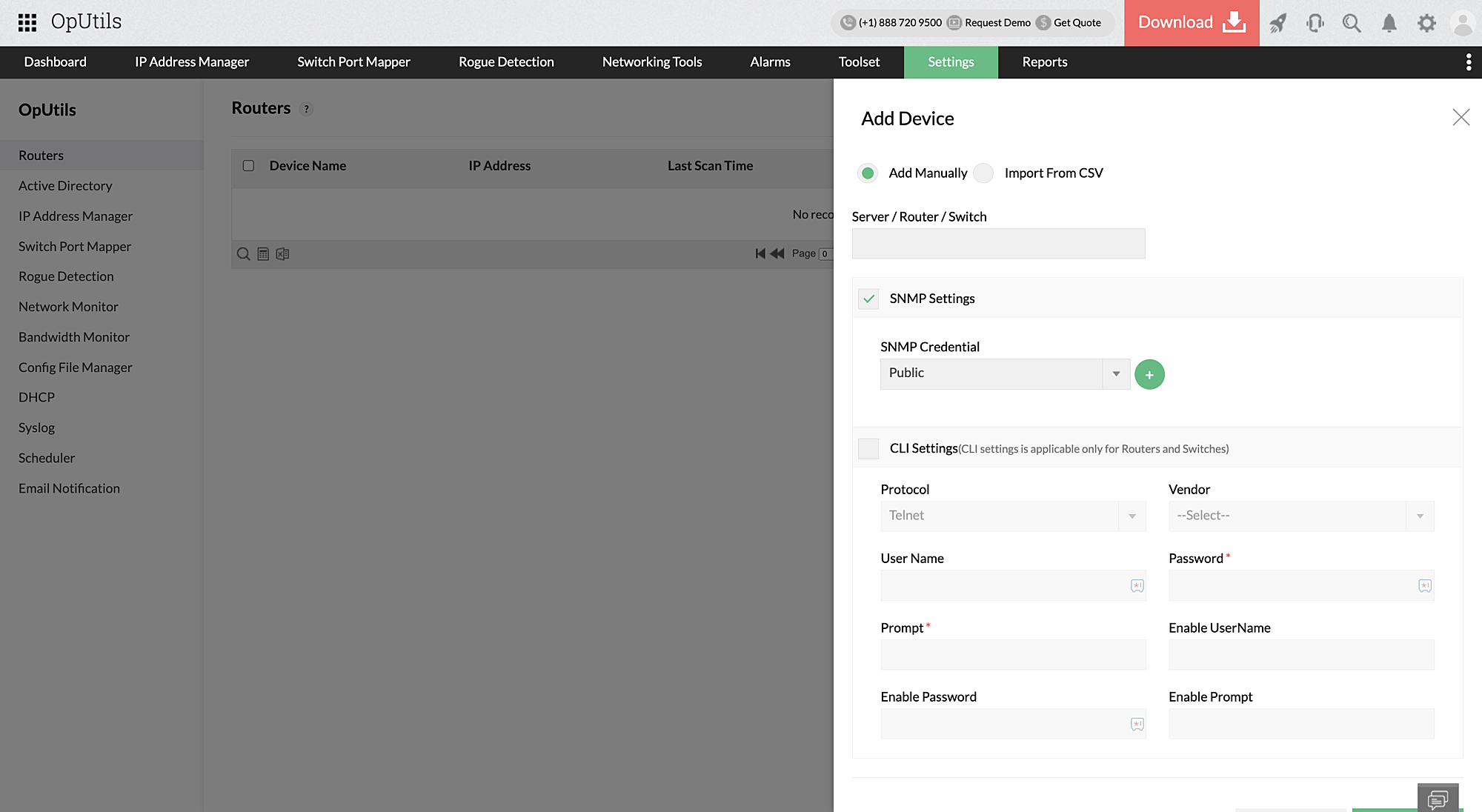The width and height of the screenshot is (1482, 812).
Task: Open the Switch Port Mapper menu tab
Action: pyautogui.click(x=353, y=62)
